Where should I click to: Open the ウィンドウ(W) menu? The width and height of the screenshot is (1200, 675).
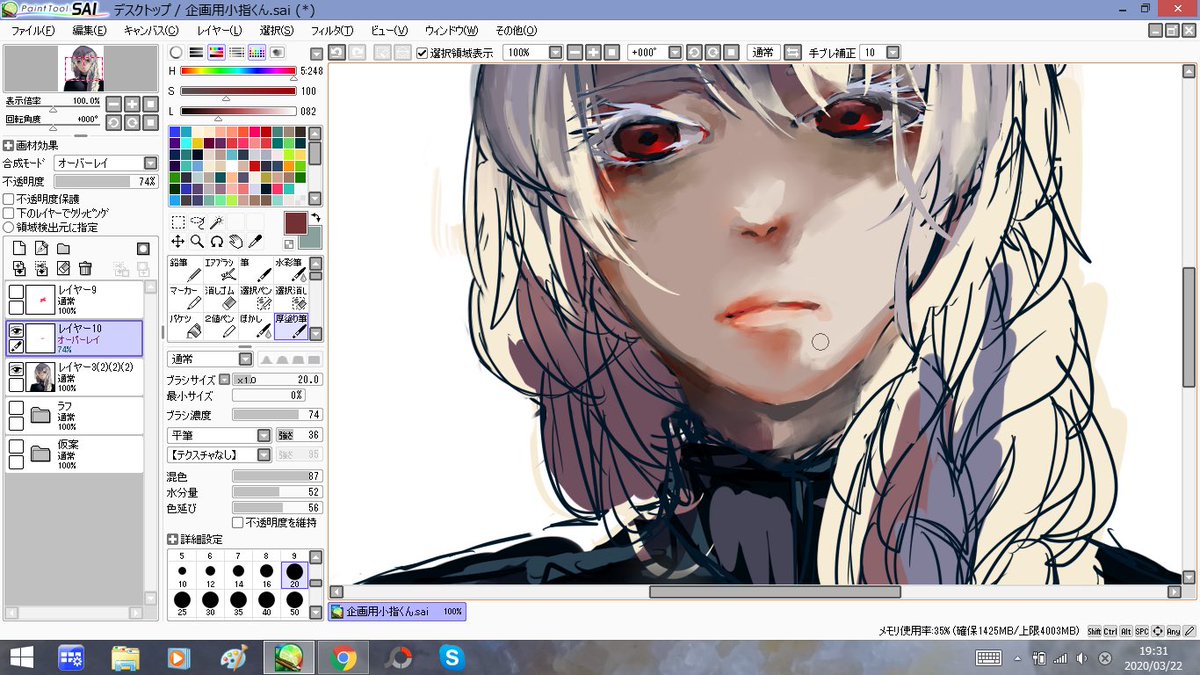451,31
